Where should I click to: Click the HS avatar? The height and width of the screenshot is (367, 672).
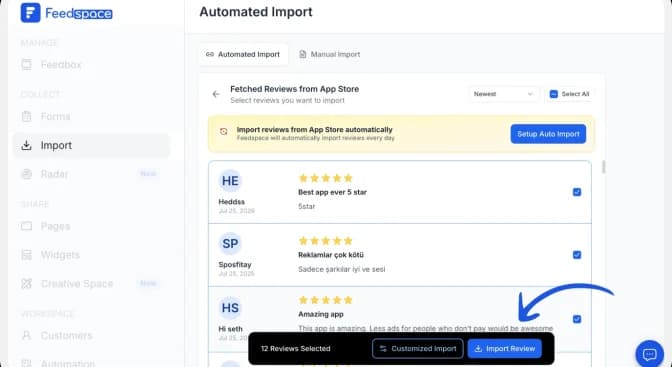(230, 308)
